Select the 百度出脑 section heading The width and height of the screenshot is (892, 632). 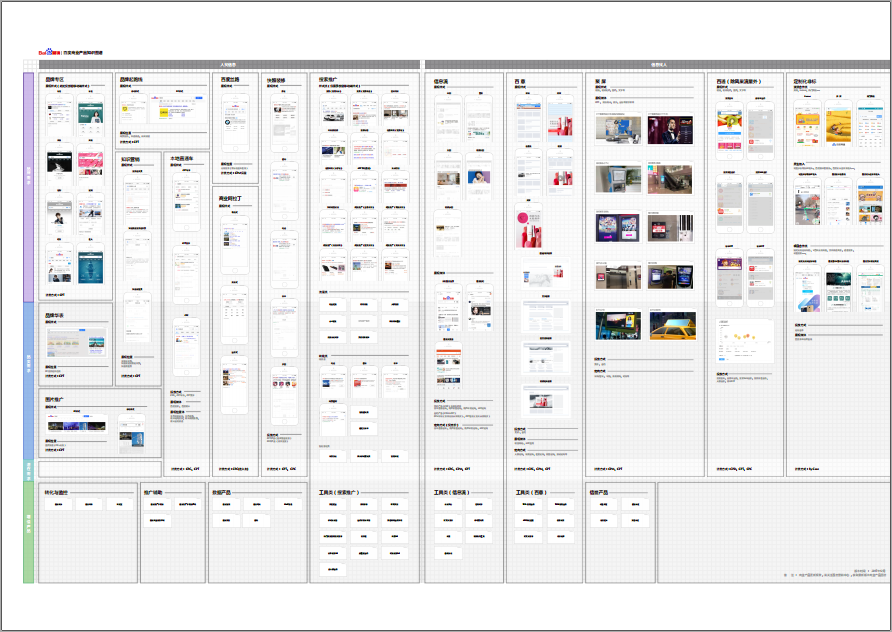[230, 79]
